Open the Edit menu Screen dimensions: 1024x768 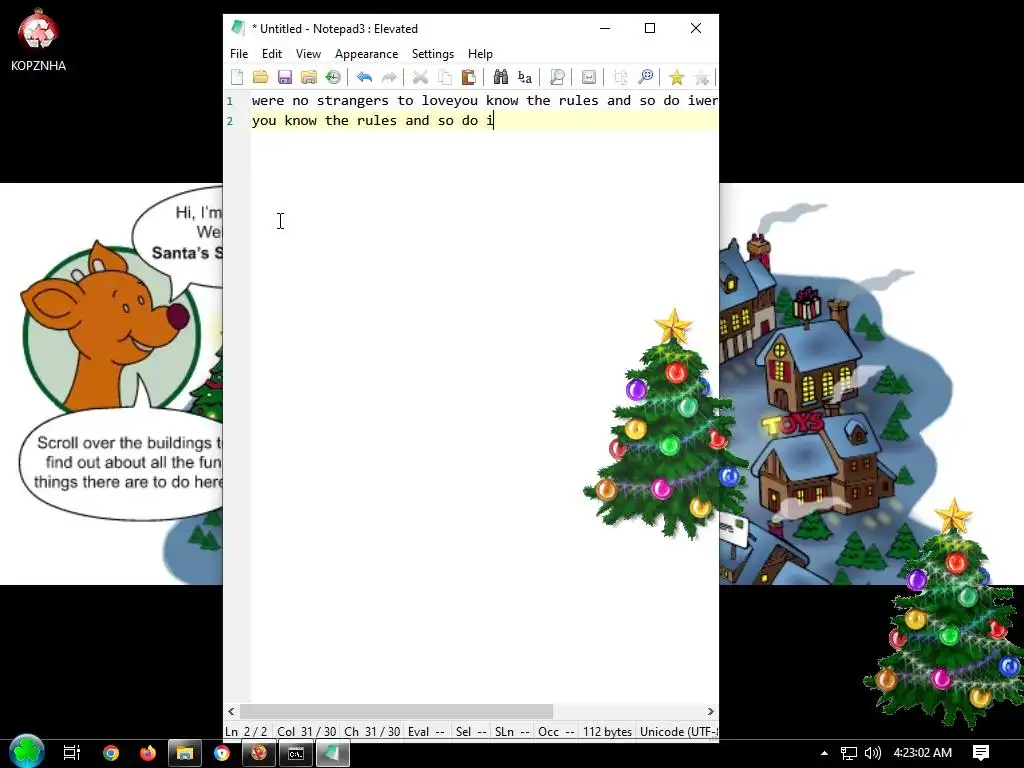pyautogui.click(x=272, y=54)
